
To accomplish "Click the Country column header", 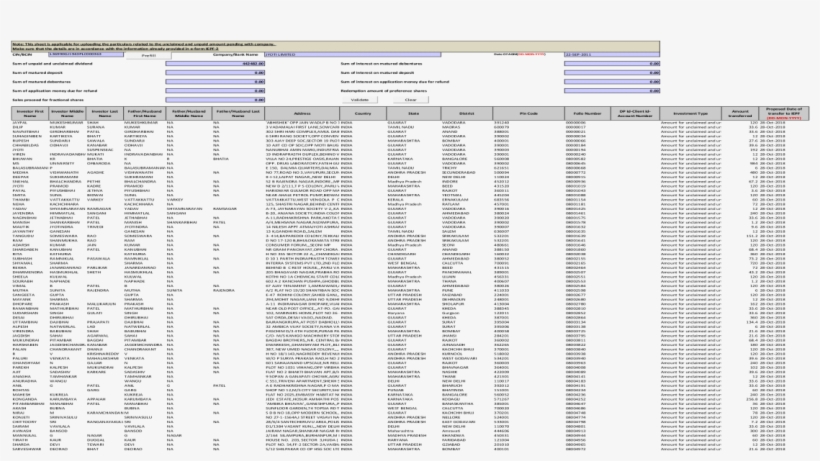I will [363, 113].
